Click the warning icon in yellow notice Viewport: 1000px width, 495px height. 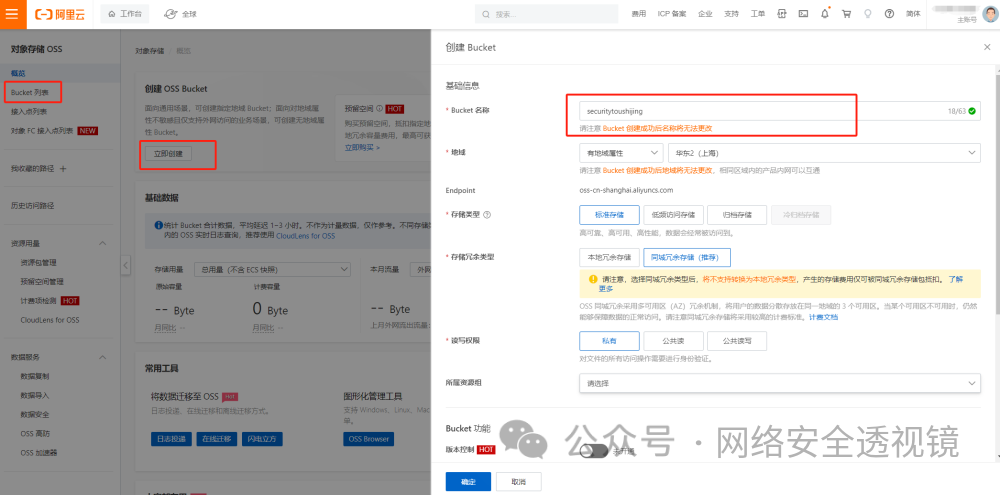coord(592,279)
